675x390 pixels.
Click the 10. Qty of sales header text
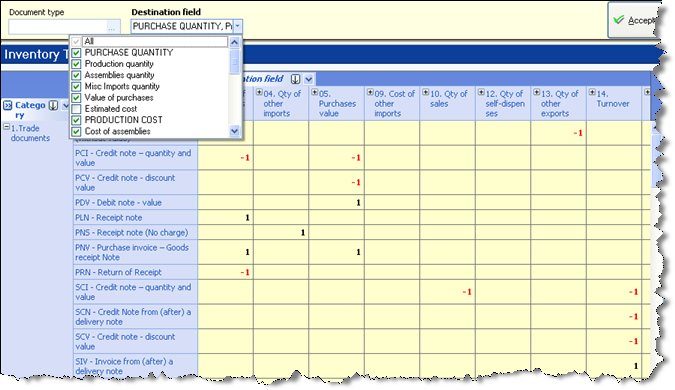pyautogui.click(x=448, y=99)
